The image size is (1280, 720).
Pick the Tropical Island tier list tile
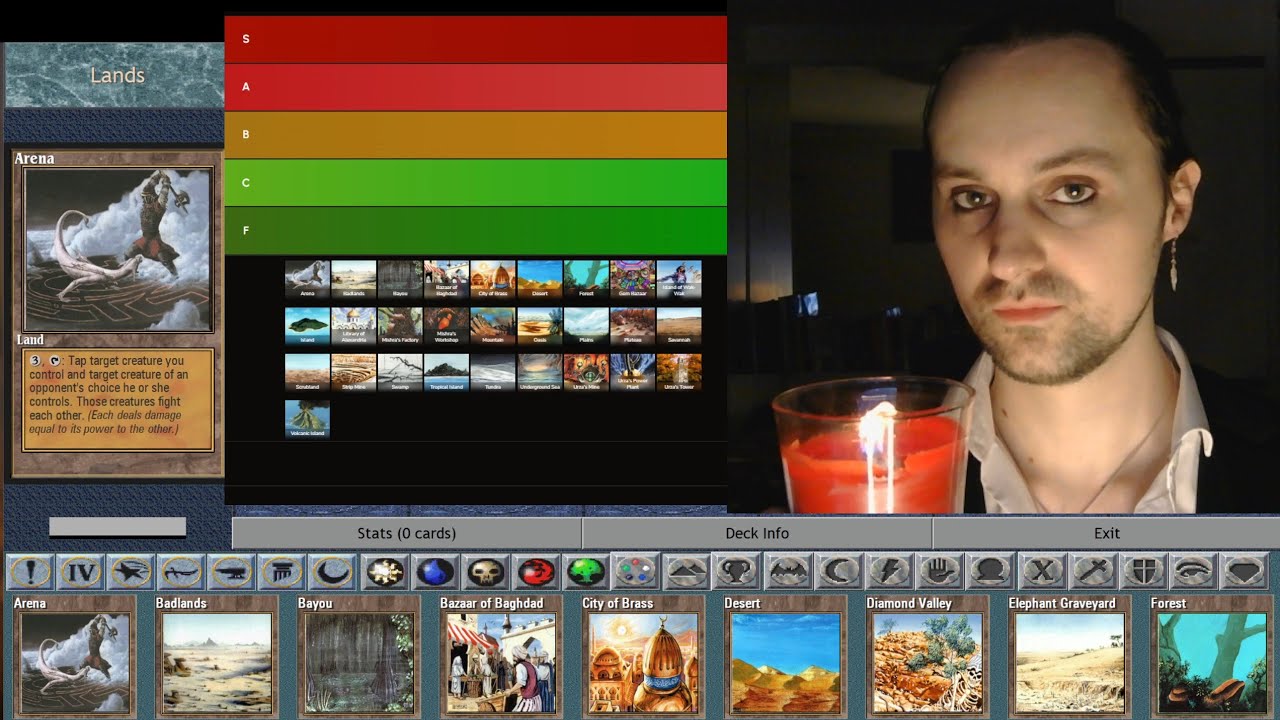tap(446, 372)
